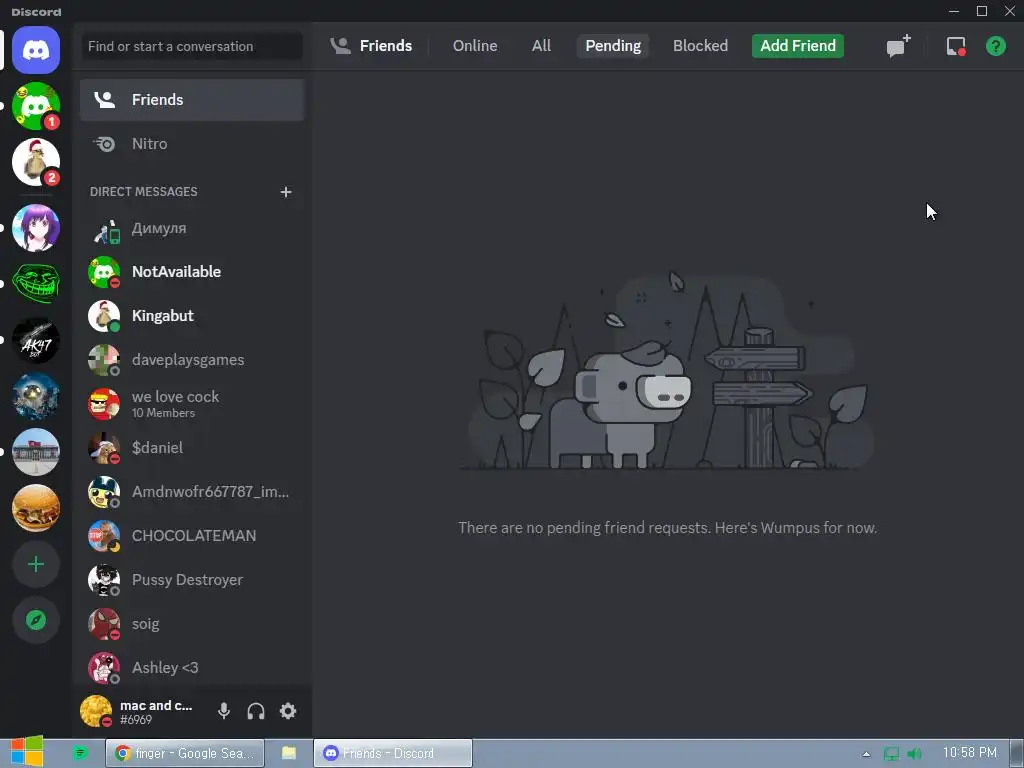Screen dimensions: 1024x768
Task: Open DM with CHOCOLATEMAN
Action: pyautogui.click(x=192, y=536)
